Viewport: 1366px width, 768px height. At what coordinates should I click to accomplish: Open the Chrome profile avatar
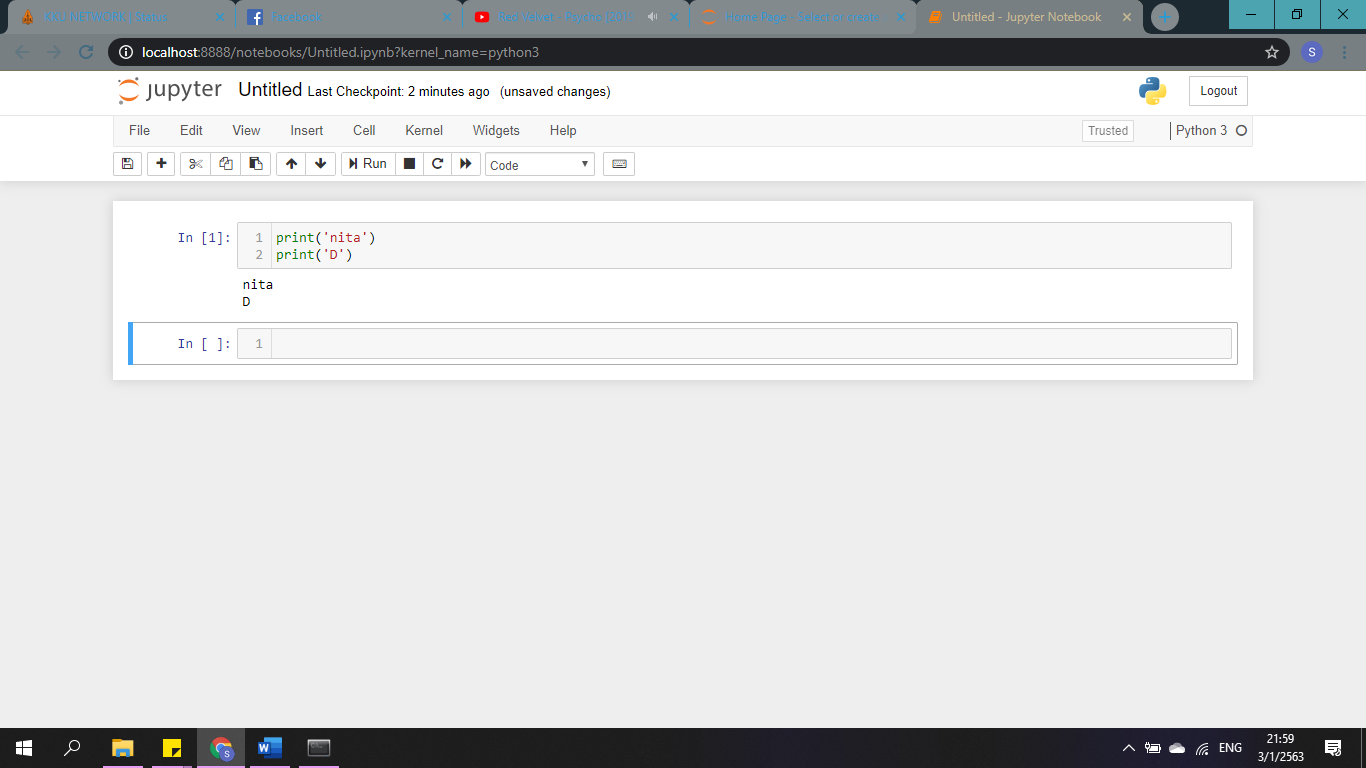(1312, 52)
